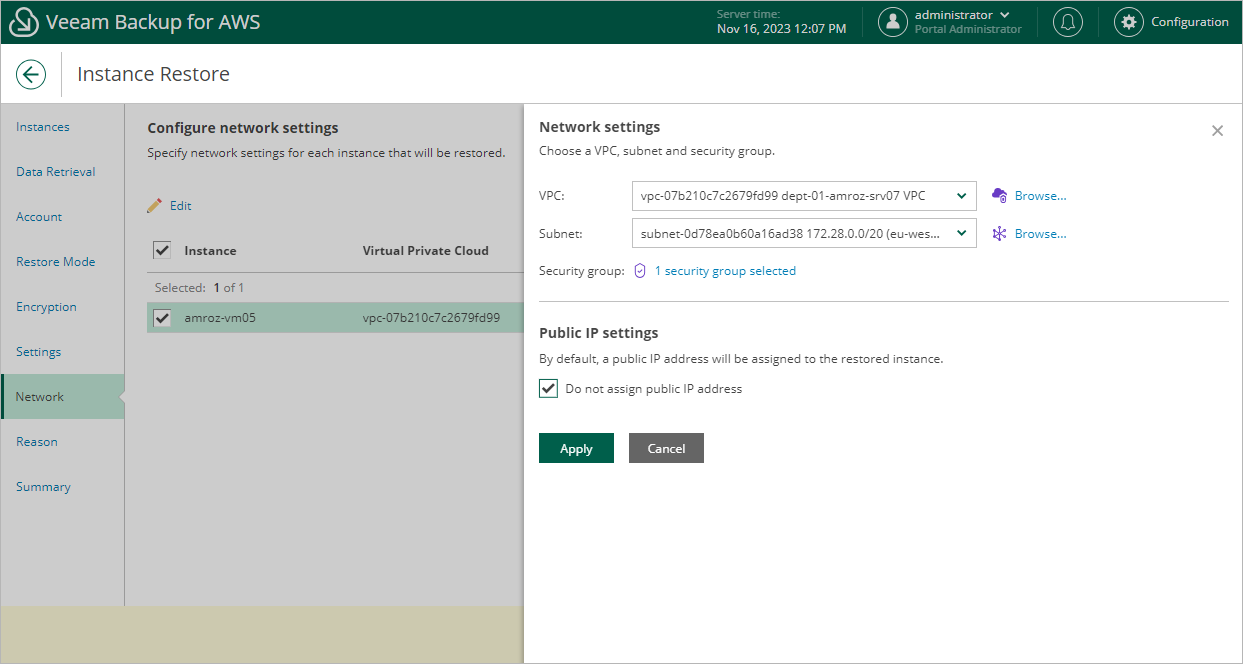This screenshot has width=1243, height=664.
Task: Click the Network settings heading
Action: click(599, 127)
